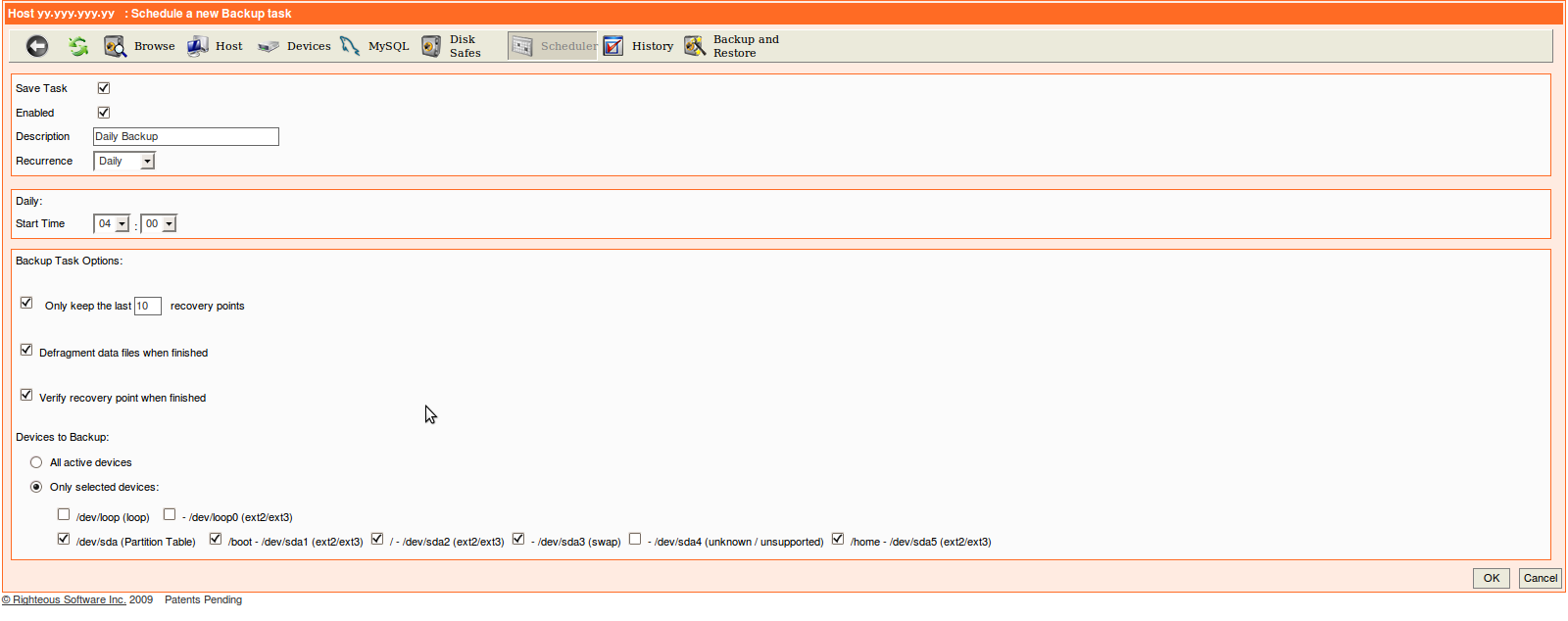1568x621 pixels.
Task: Switch to the Scheduler tab
Action: [553, 46]
